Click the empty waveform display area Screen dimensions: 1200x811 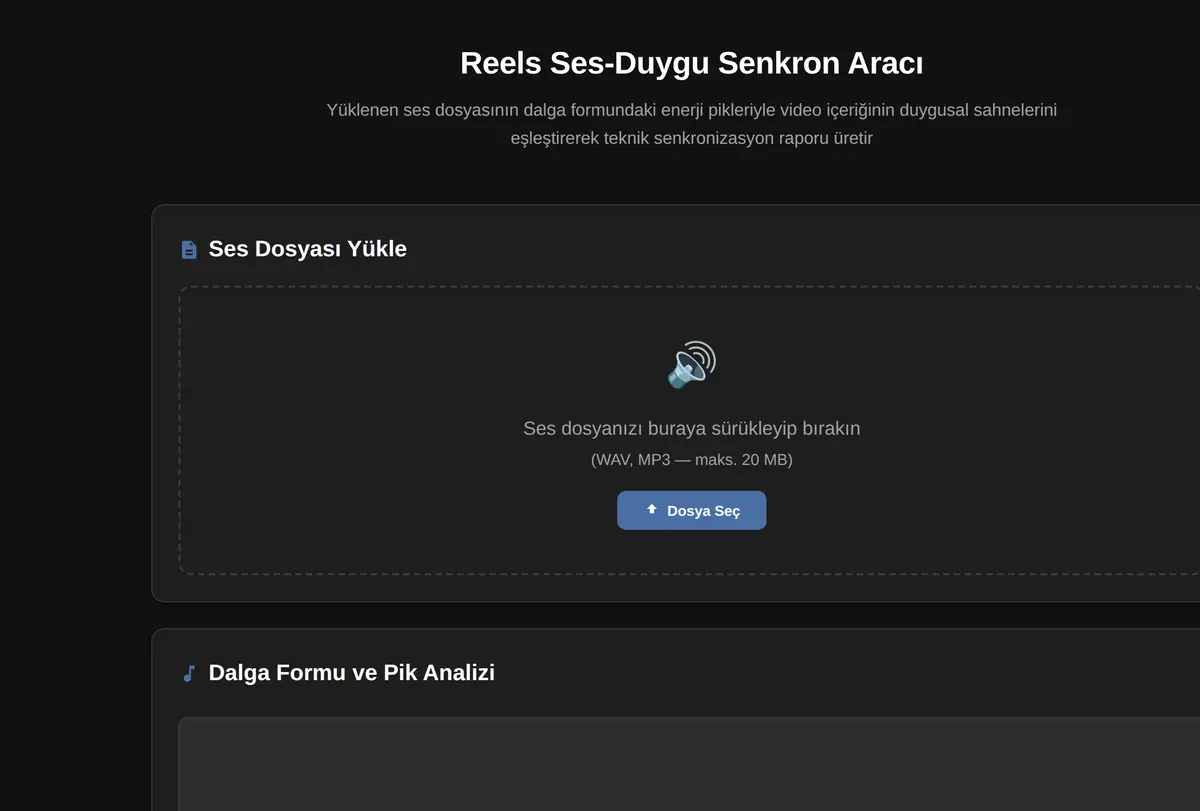click(689, 764)
